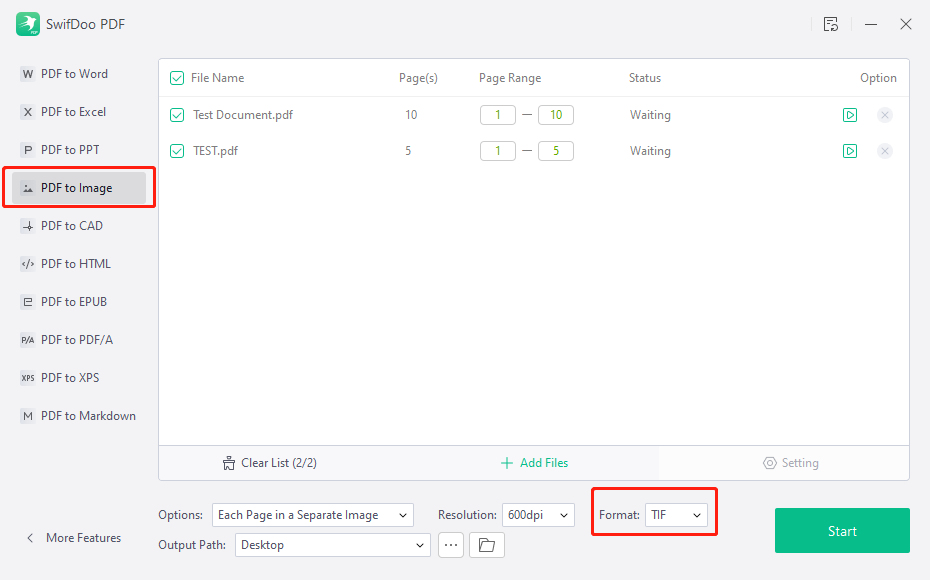Viewport: 930px width, 580px height.
Task: Click start page field of TEST.pdf
Action: [498, 151]
